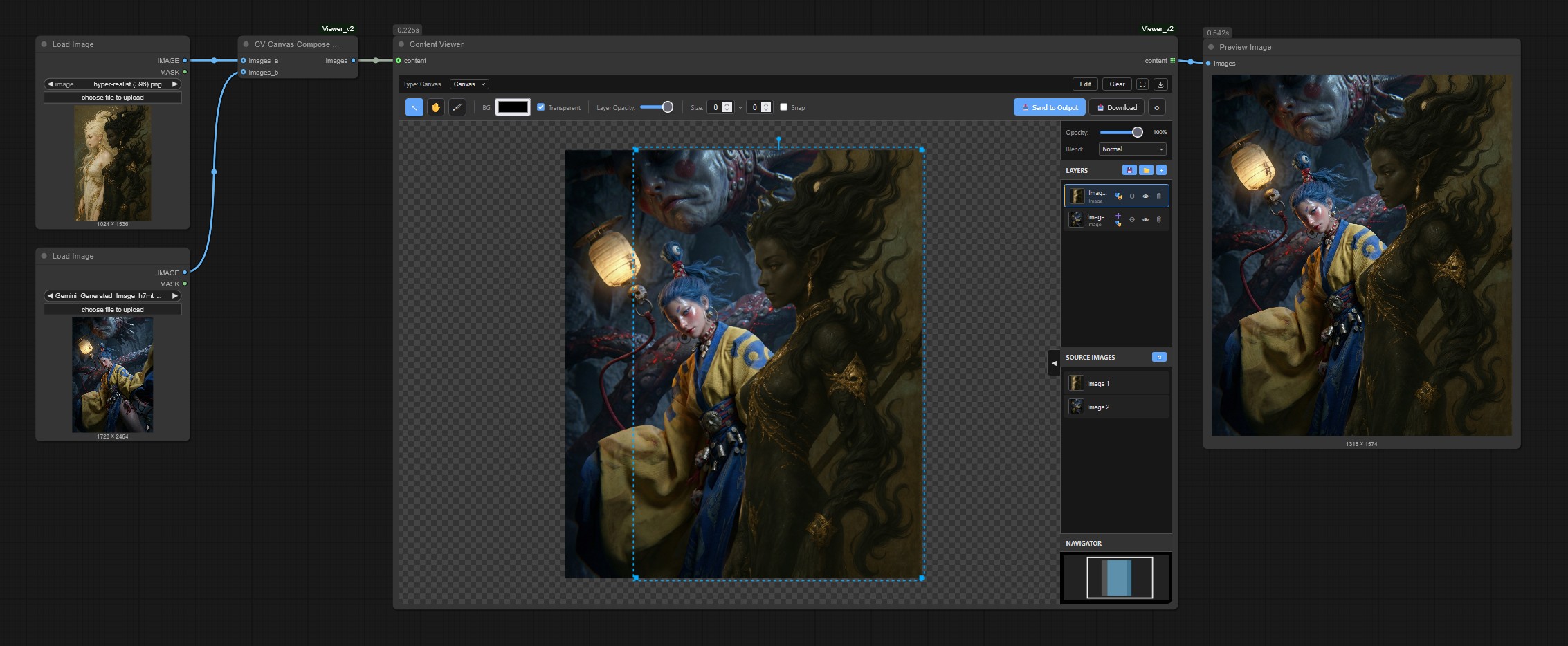Select the second layer in Layers list
The height and width of the screenshot is (646, 1568).
pyautogui.click(x=1116, y=220)
